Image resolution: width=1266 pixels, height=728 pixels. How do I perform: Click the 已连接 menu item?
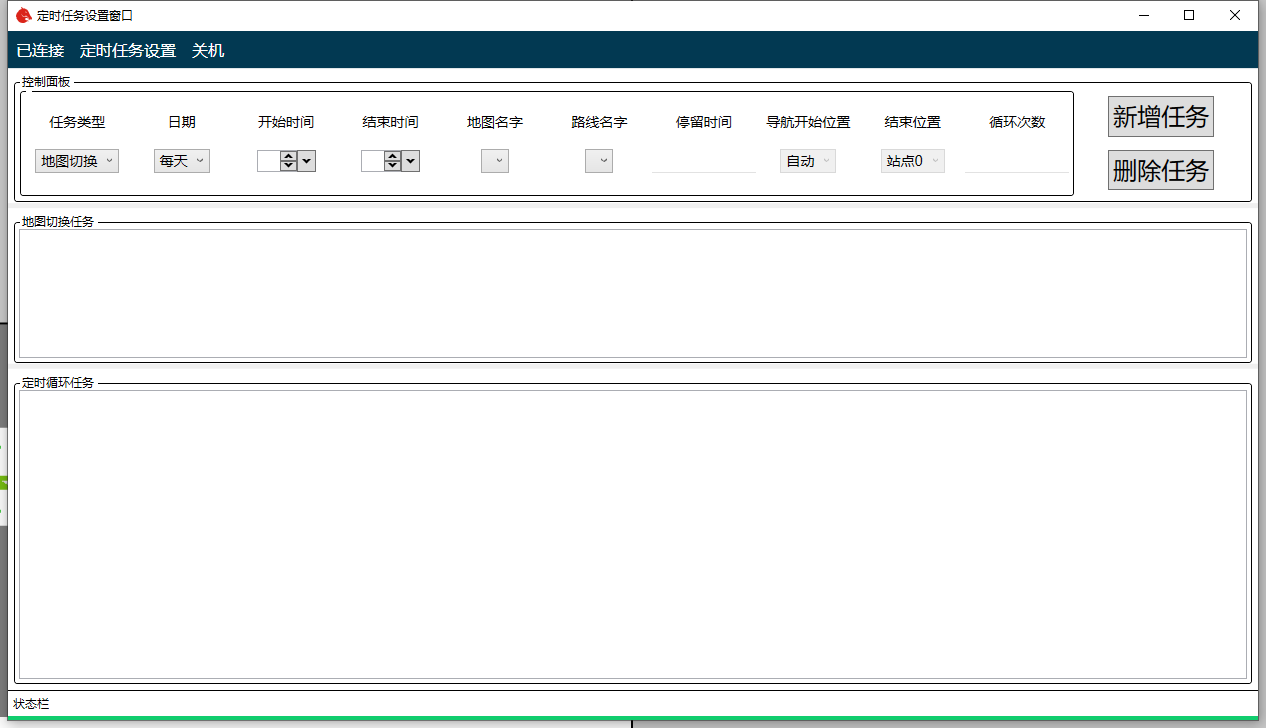[x=40, y=51]
